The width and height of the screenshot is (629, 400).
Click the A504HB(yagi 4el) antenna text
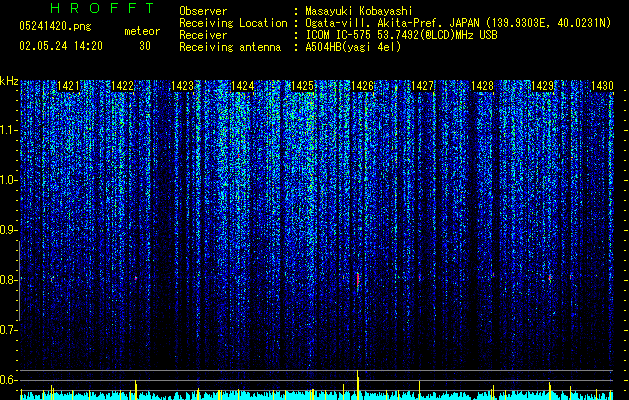click(x=353, y=47)
